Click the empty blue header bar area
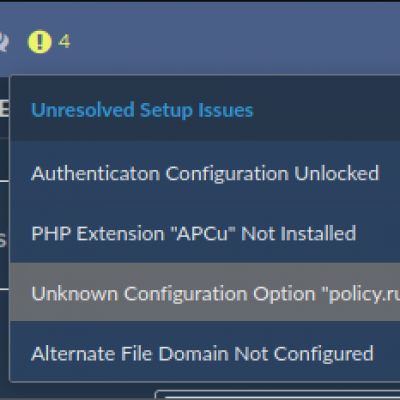The width and height of the screenshot is (400, 400). point(233,37)
